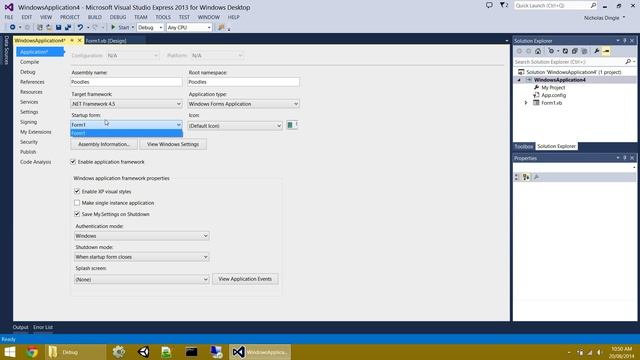The width and height of the screenshot is (640, 360).
Task: Click the View Application Events button
Action: point(245,279)
